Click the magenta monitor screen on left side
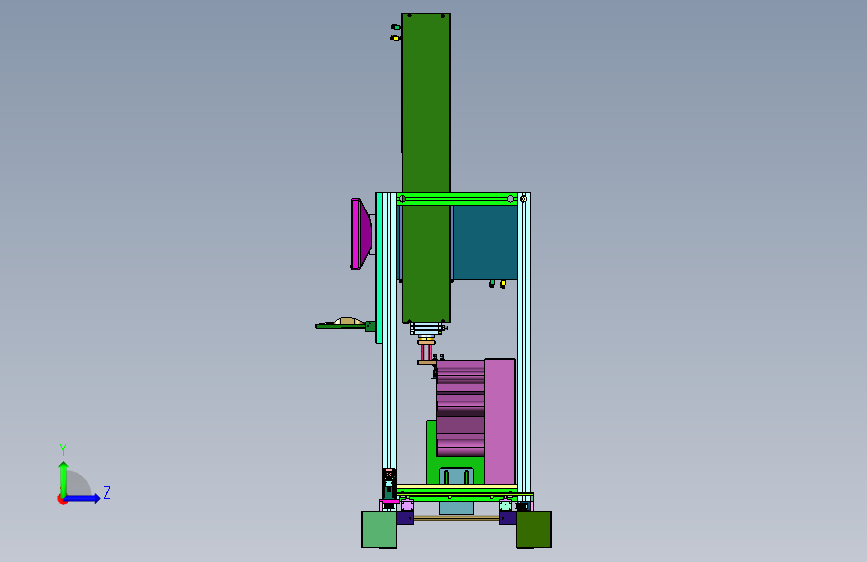 pos(361,234)
